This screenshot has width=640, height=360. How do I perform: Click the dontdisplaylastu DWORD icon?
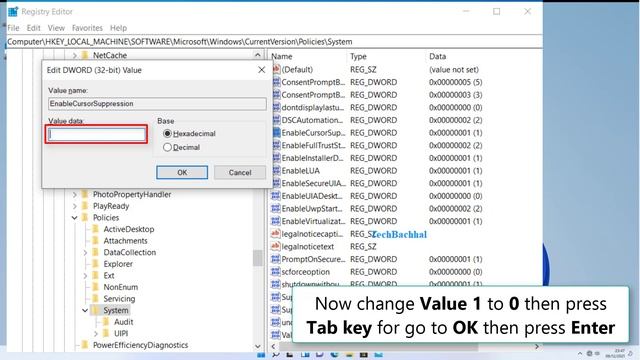276,107
